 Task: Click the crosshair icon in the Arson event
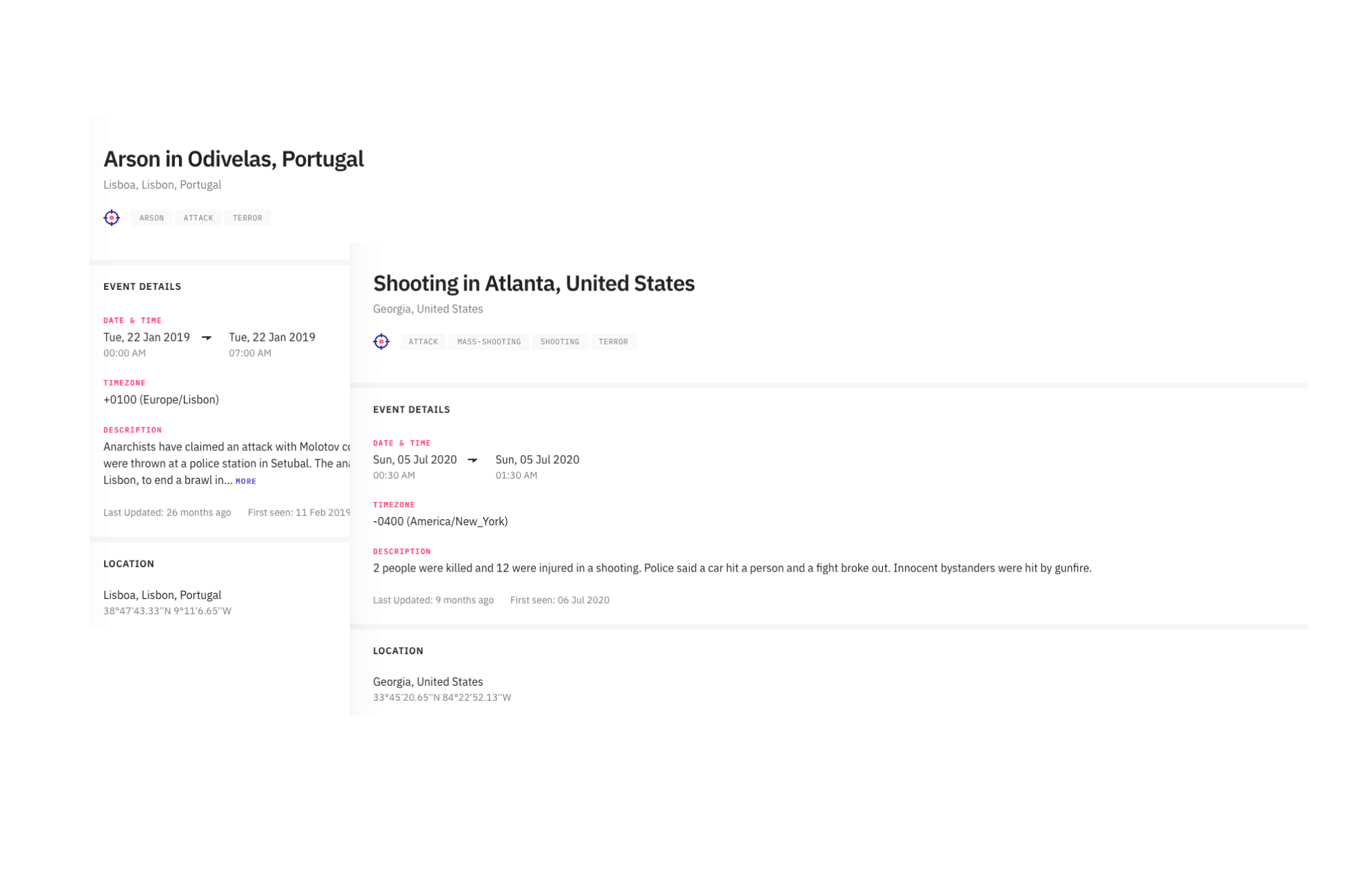pyautogui.click(x=112, y=218)
